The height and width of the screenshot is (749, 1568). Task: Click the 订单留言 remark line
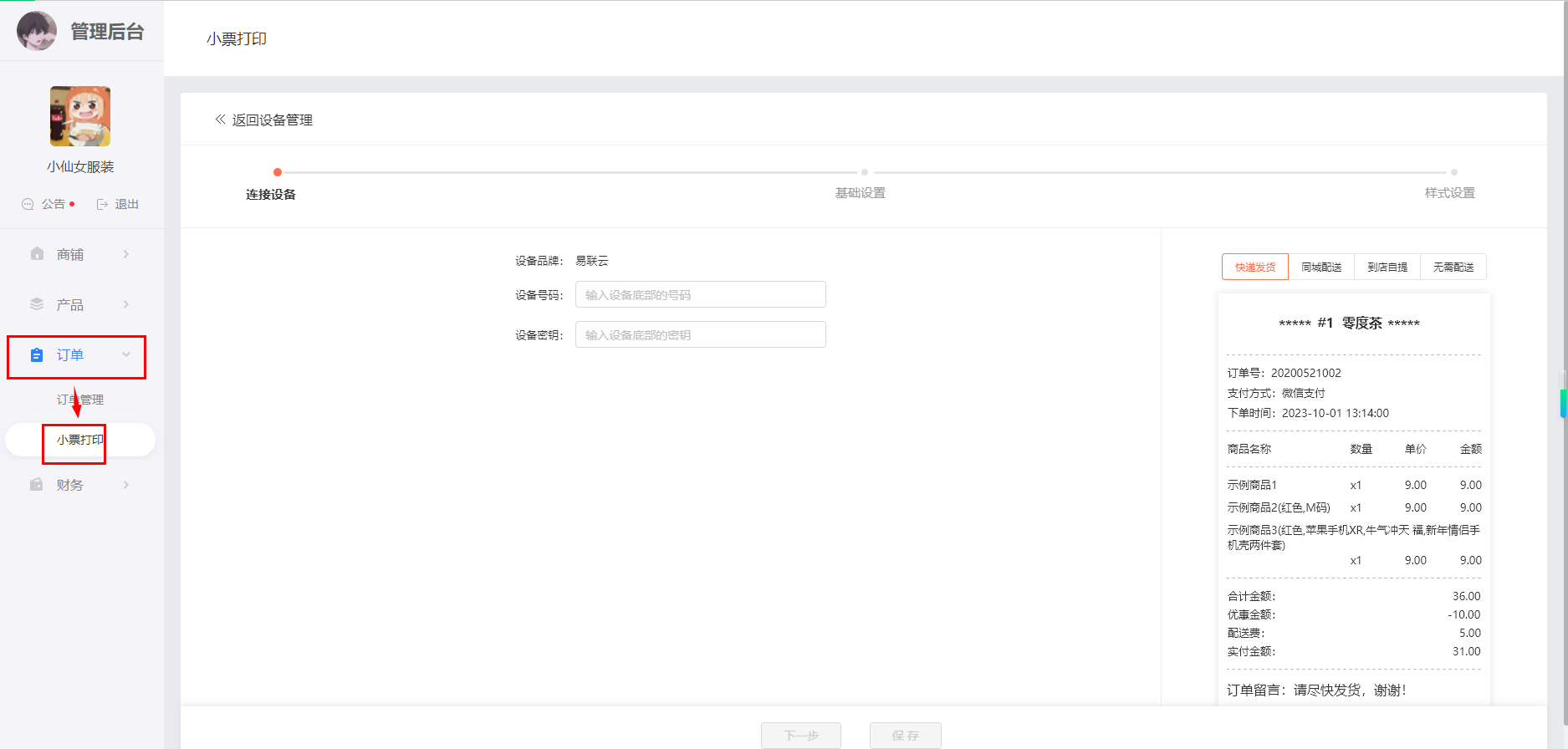click(1317, 690)
